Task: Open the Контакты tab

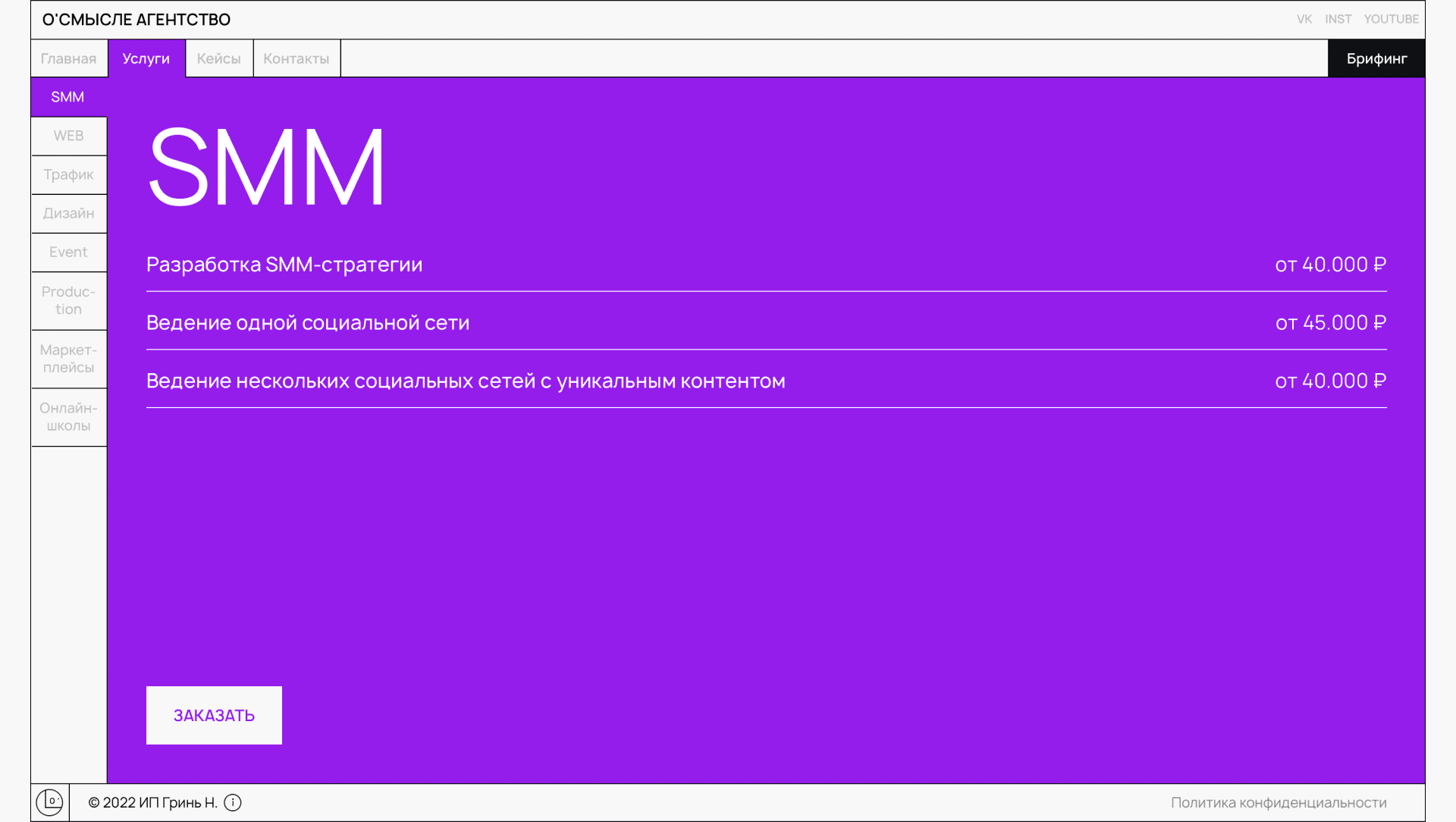Action: point(296,58)
